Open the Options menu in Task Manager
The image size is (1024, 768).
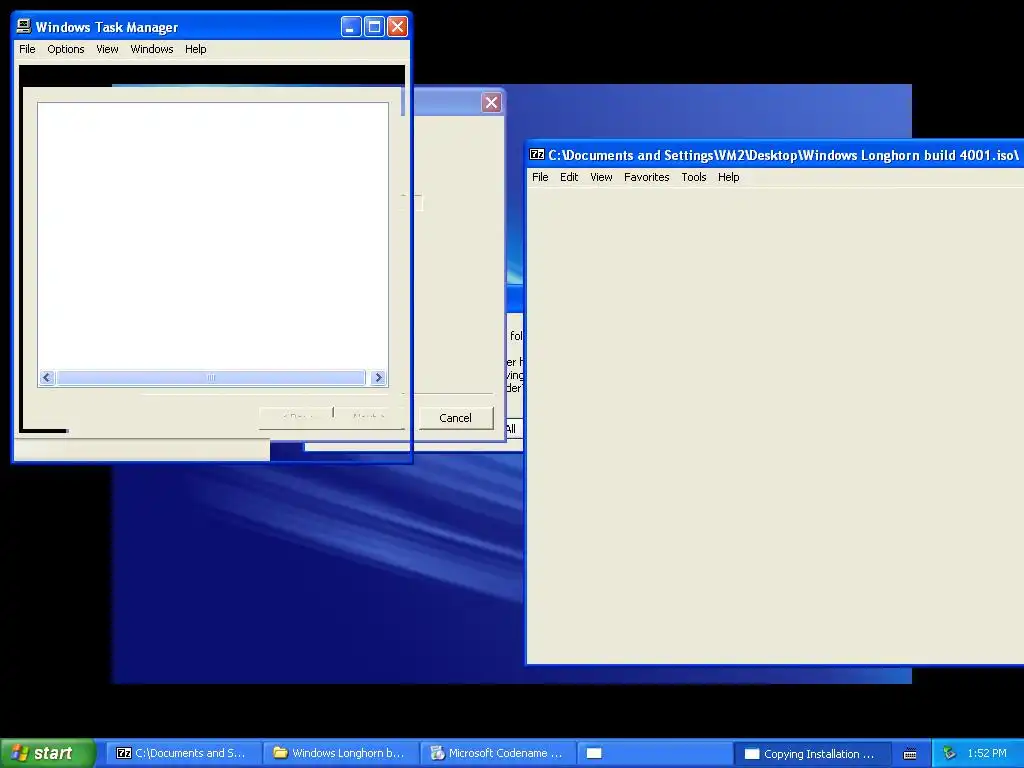66,49
